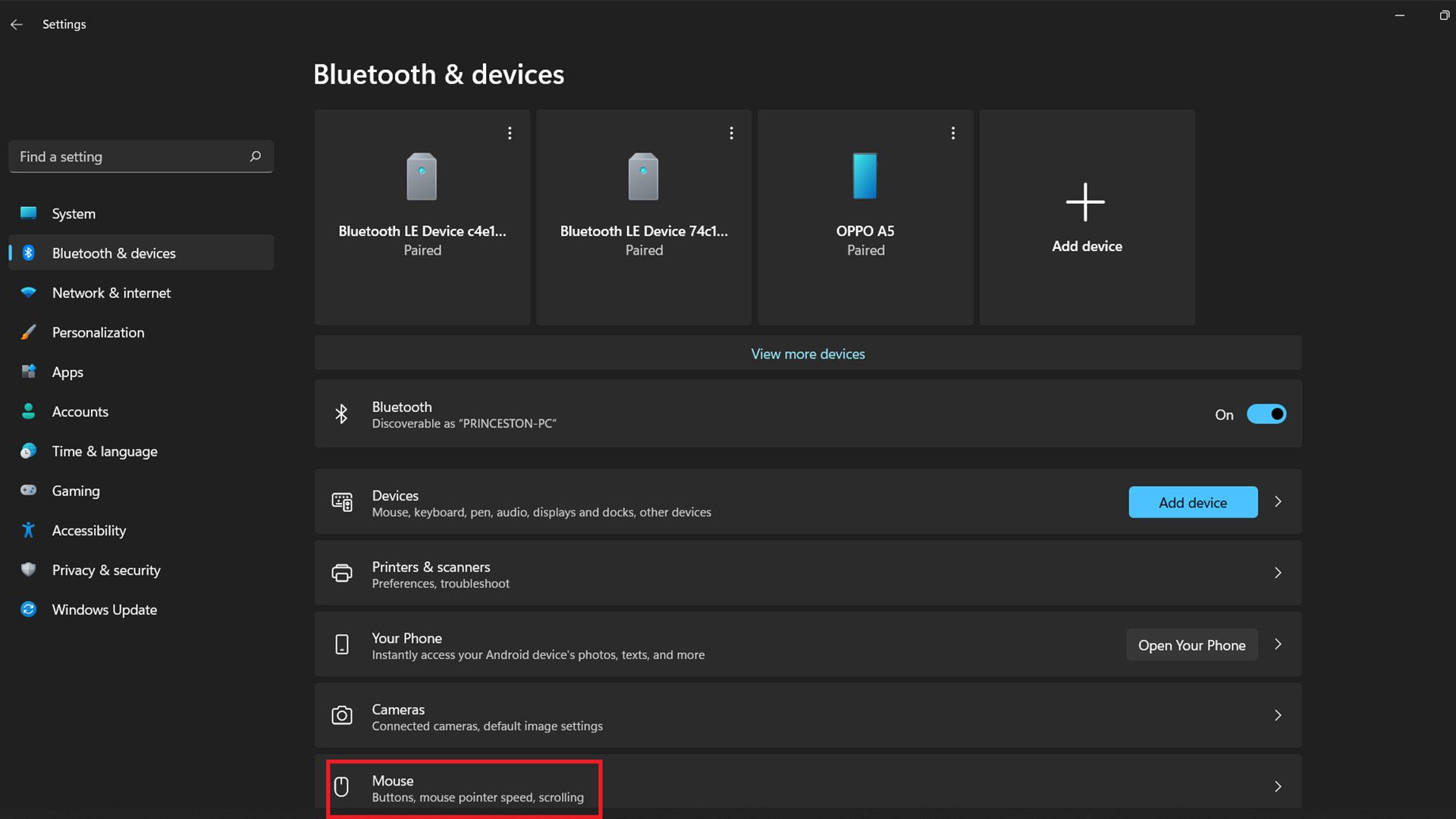Select Accessibility in the sidebar
This screenshot has height=819, width=1456.
click(89, 531)
